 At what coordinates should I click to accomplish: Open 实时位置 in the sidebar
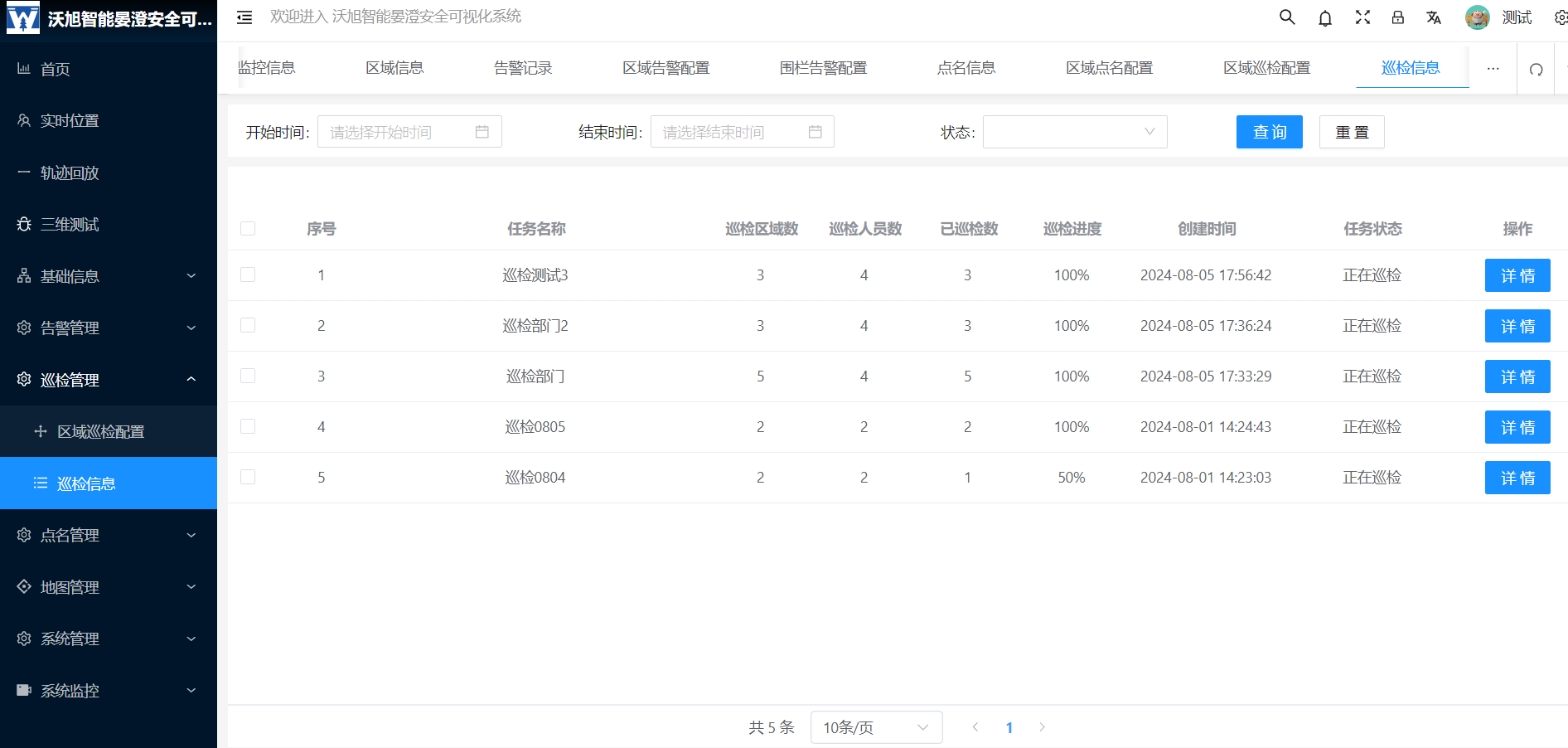coord(70,120)
